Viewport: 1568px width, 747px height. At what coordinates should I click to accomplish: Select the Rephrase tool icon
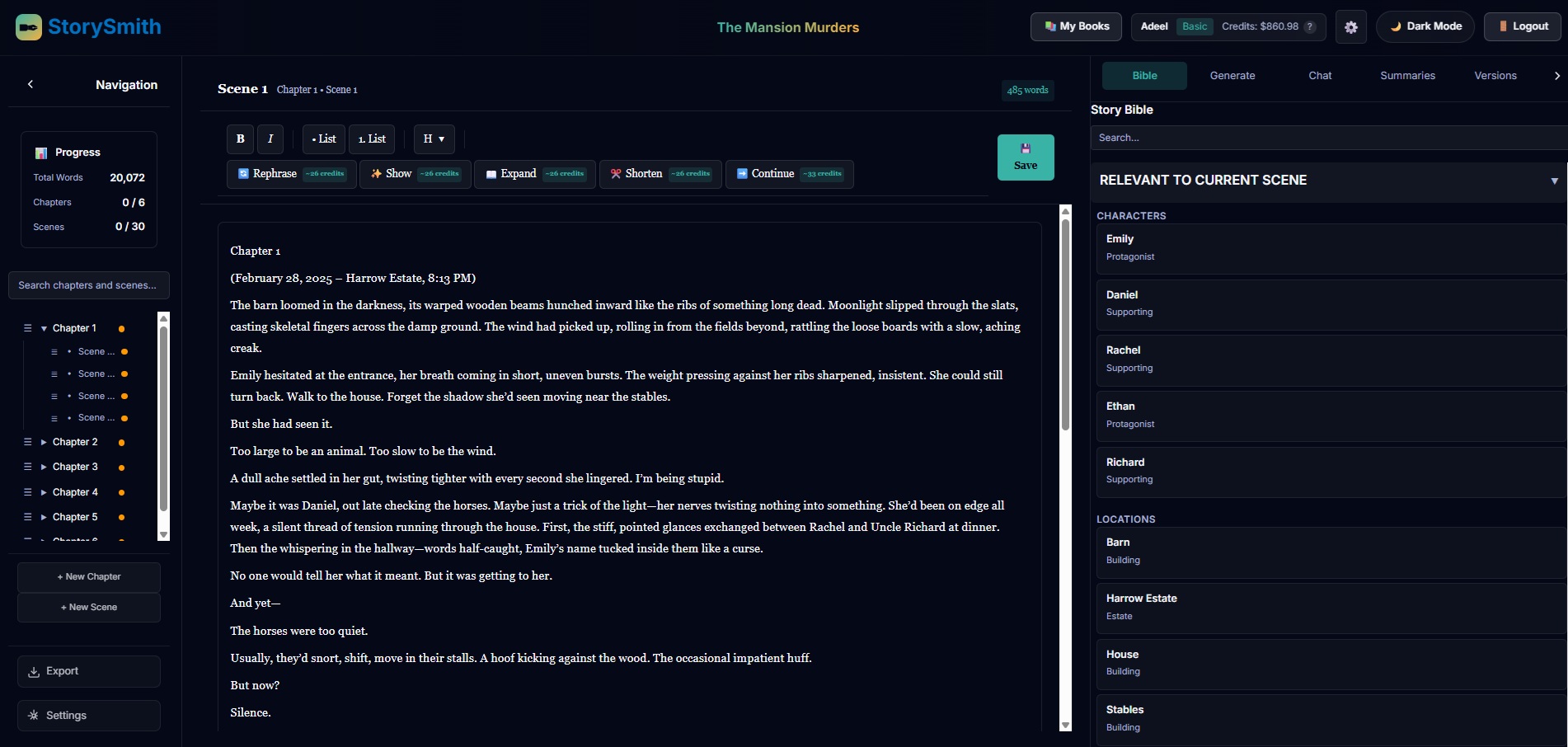[242, 174]
